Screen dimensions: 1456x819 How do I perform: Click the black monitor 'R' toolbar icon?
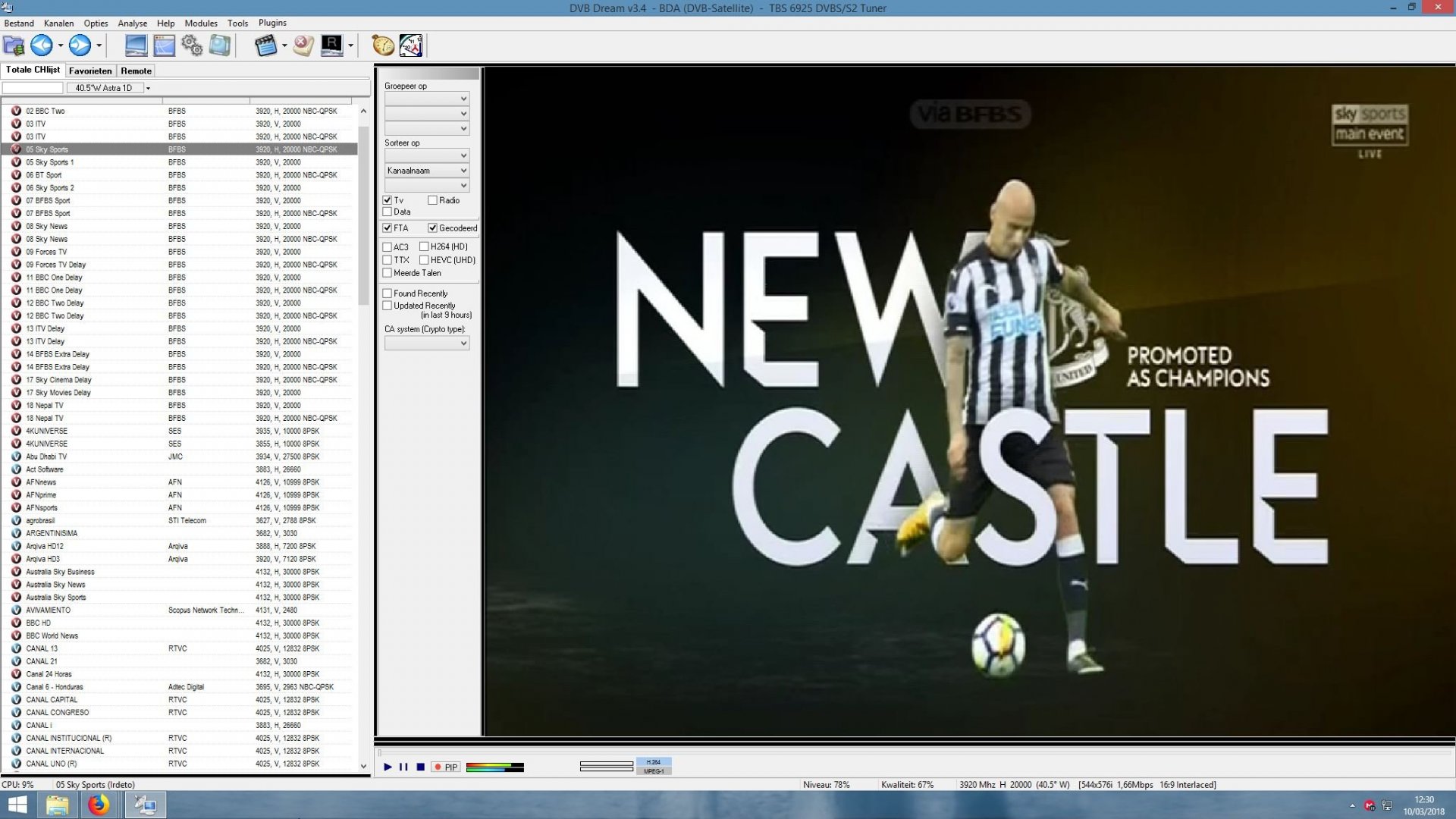coord(331,45)
